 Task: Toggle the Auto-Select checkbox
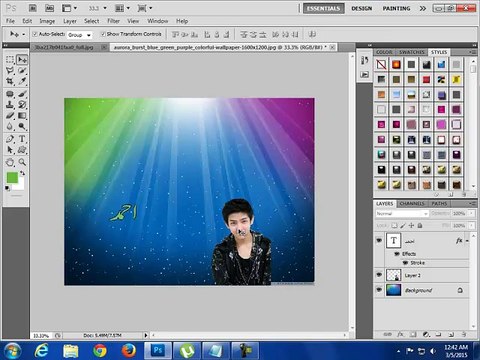click(x=35, y=34)
